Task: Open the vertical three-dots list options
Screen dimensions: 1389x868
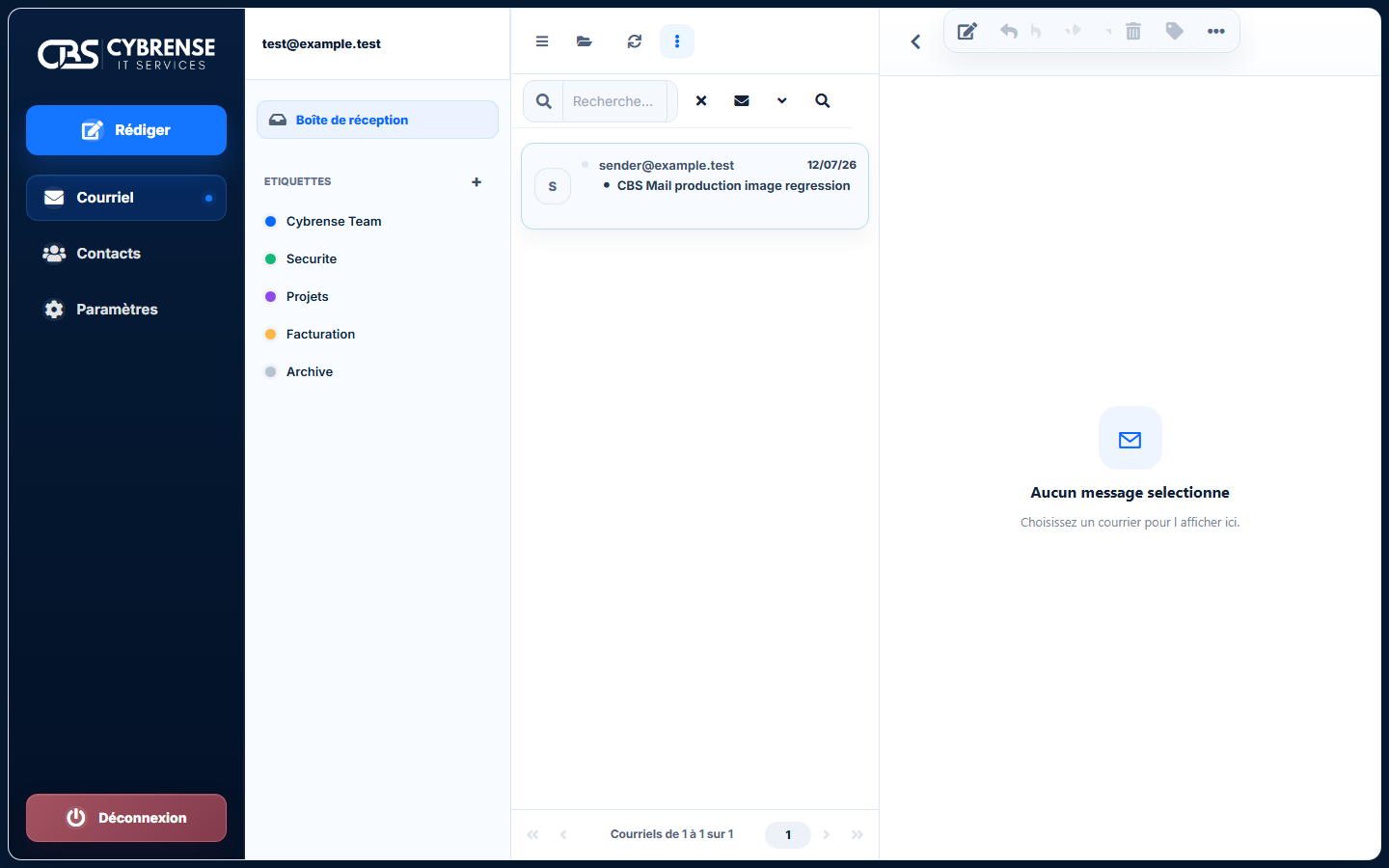Action: pyautogui.click(x=677, y=41)
